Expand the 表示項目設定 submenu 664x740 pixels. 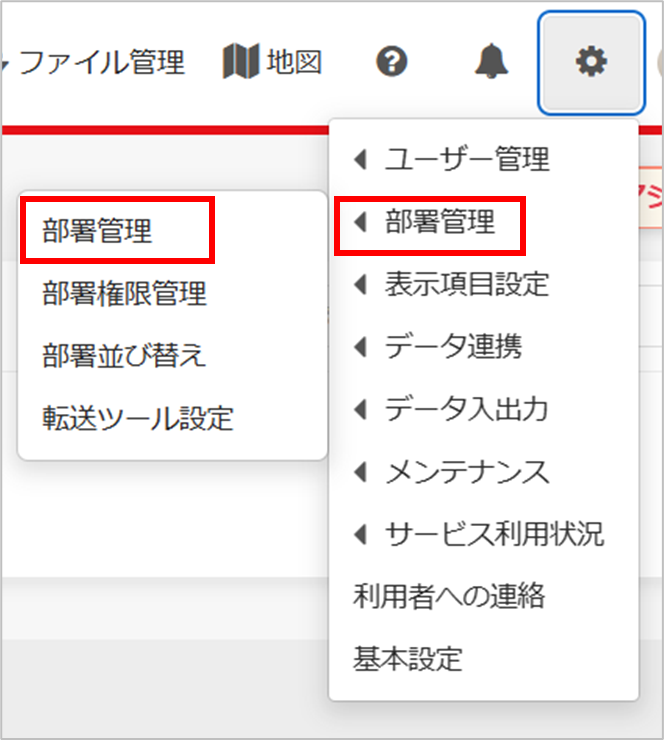pos(466,284)
